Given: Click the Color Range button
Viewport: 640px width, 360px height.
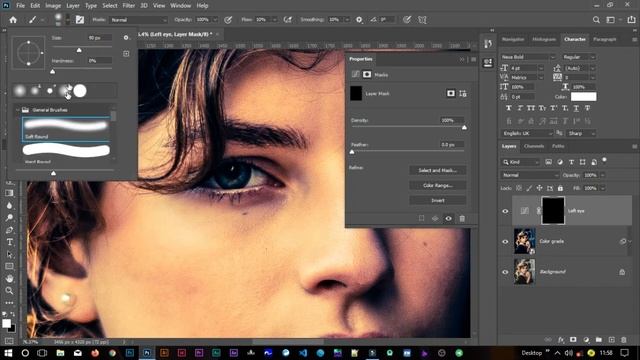Looking at the screenshot, I should 438,185.
